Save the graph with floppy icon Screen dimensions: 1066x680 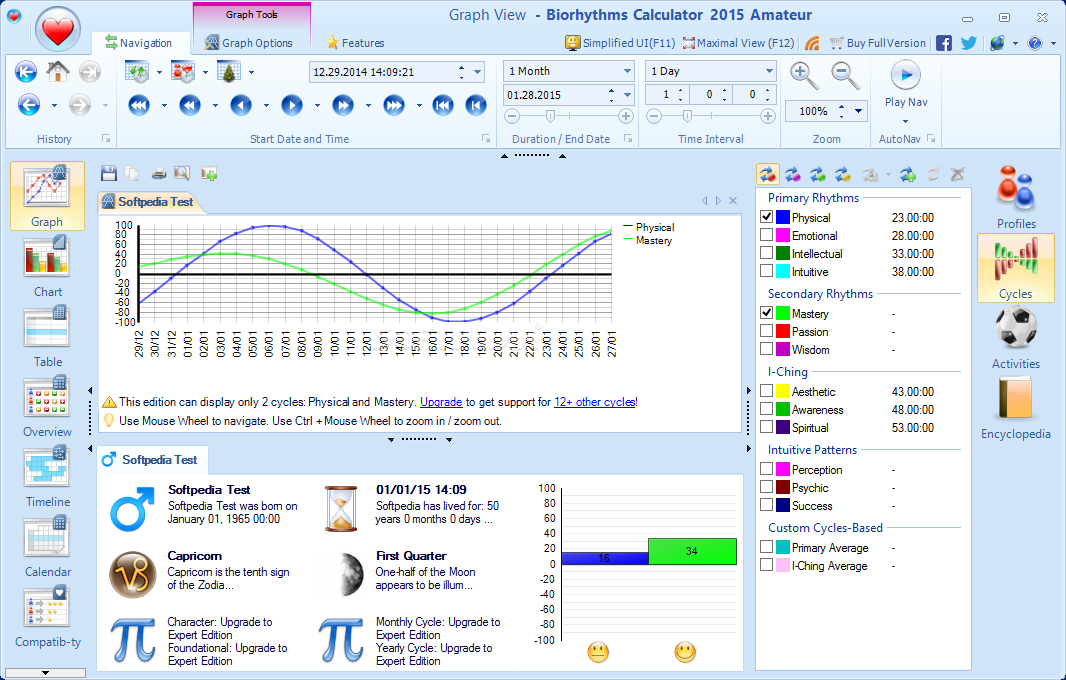click(109, 173)
